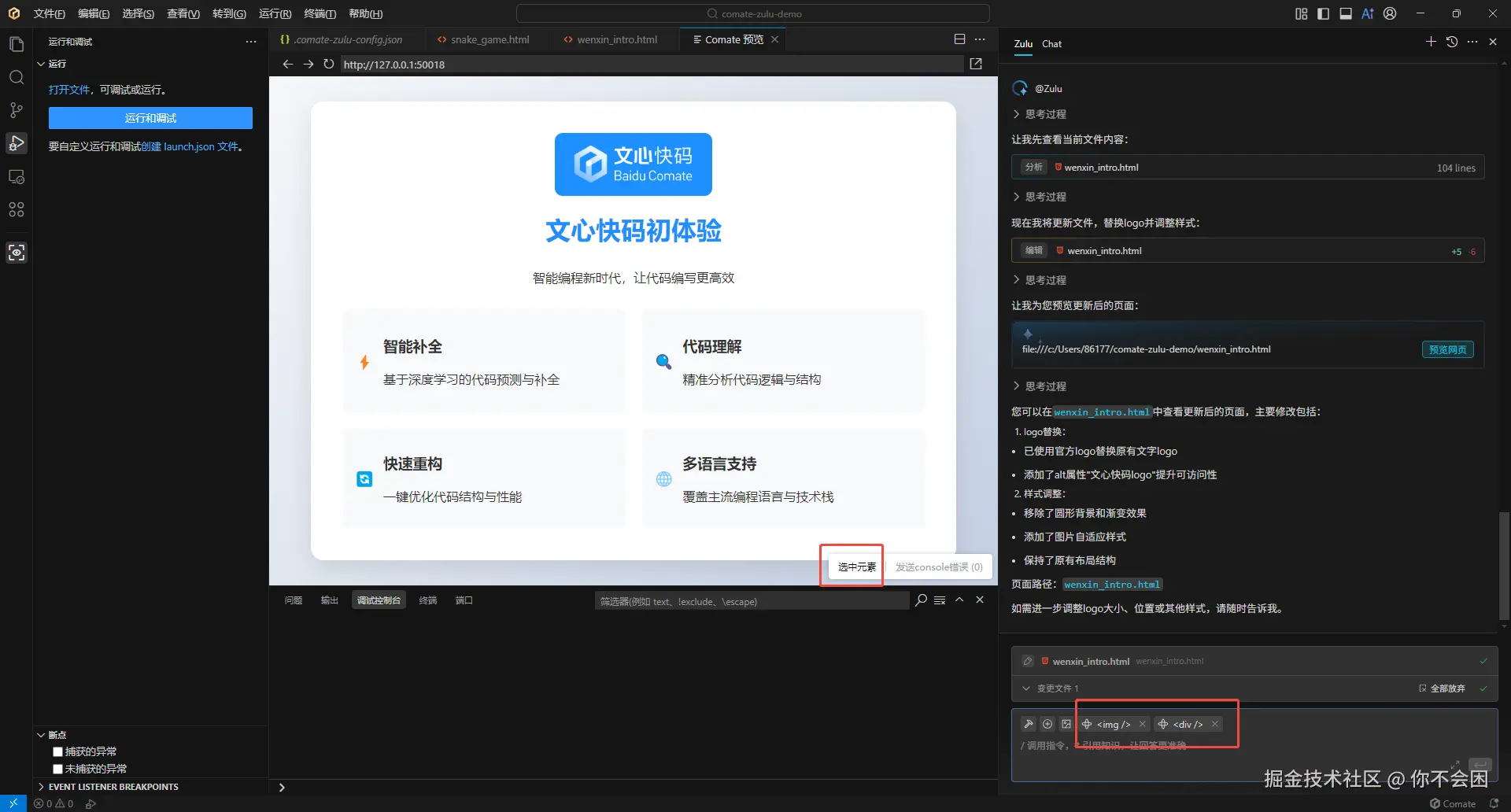Click the 创建 launch.json 文件 link
The image size is (1511, 812).
190,146
